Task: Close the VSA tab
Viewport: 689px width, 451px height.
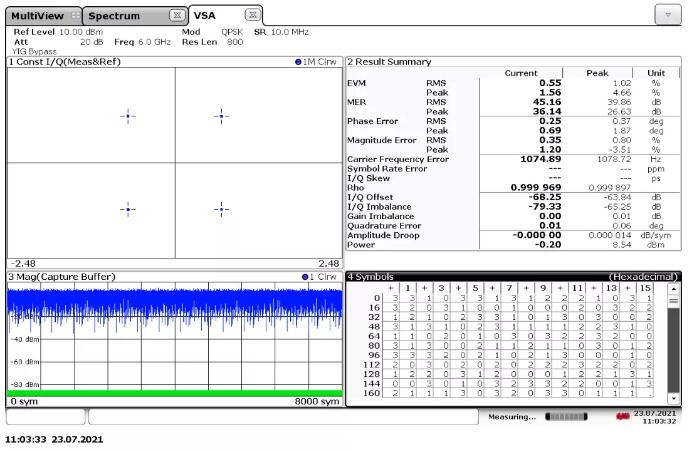Action: pos(252,15)
